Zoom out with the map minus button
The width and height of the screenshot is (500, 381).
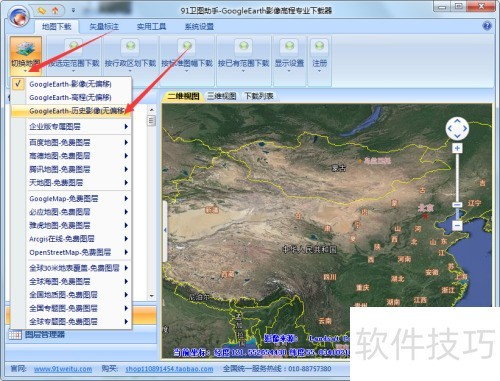(457, 225)
